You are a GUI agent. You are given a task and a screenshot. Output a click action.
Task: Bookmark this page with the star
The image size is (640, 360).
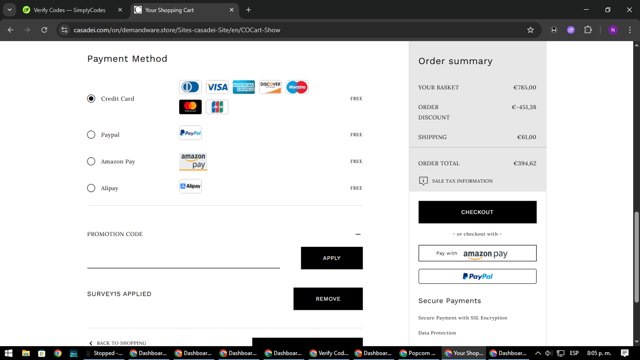click(x=530, y=30)
